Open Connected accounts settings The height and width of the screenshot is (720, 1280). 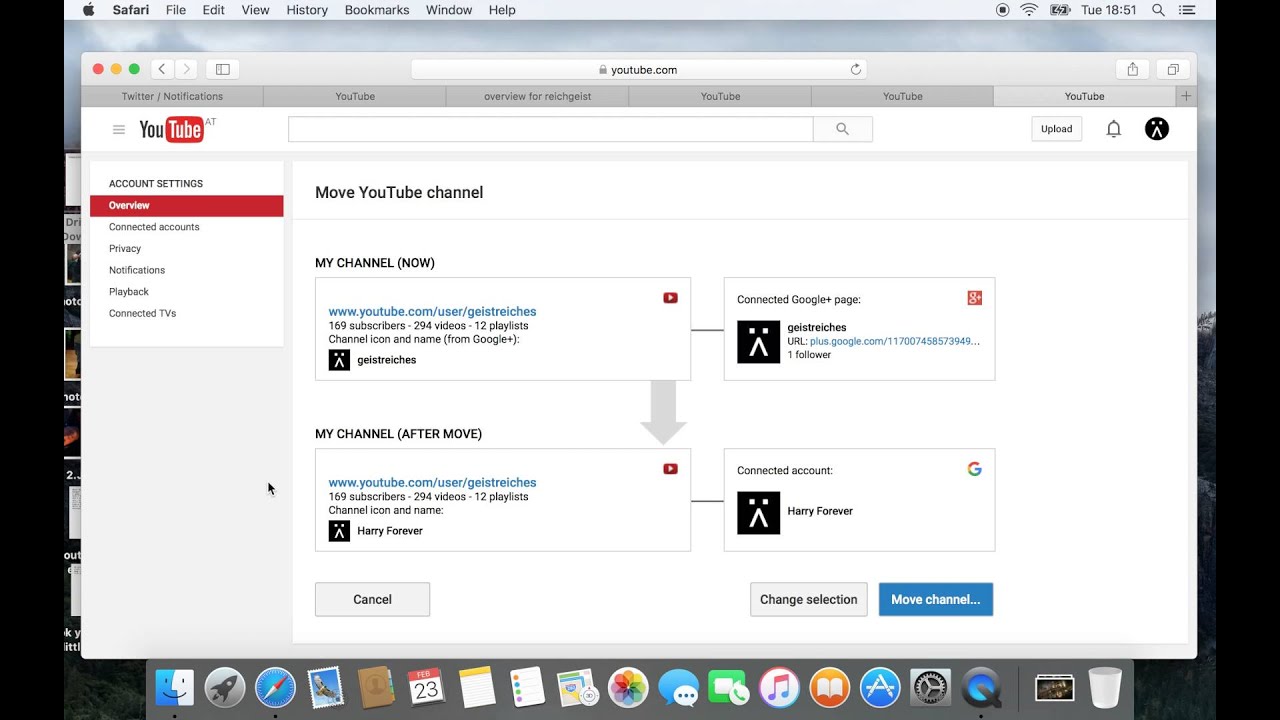click(x=154, y=227)
